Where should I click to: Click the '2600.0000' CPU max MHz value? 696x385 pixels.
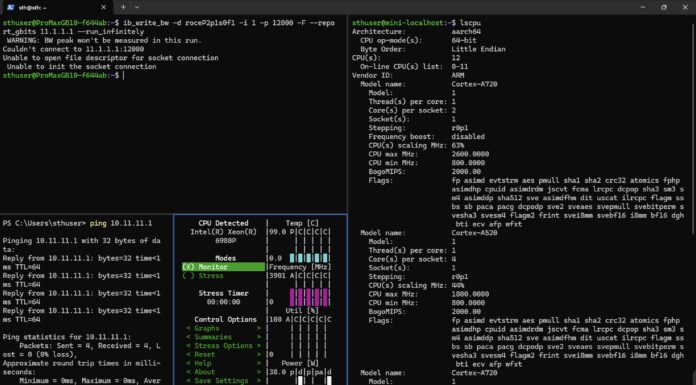pos(471,154)
